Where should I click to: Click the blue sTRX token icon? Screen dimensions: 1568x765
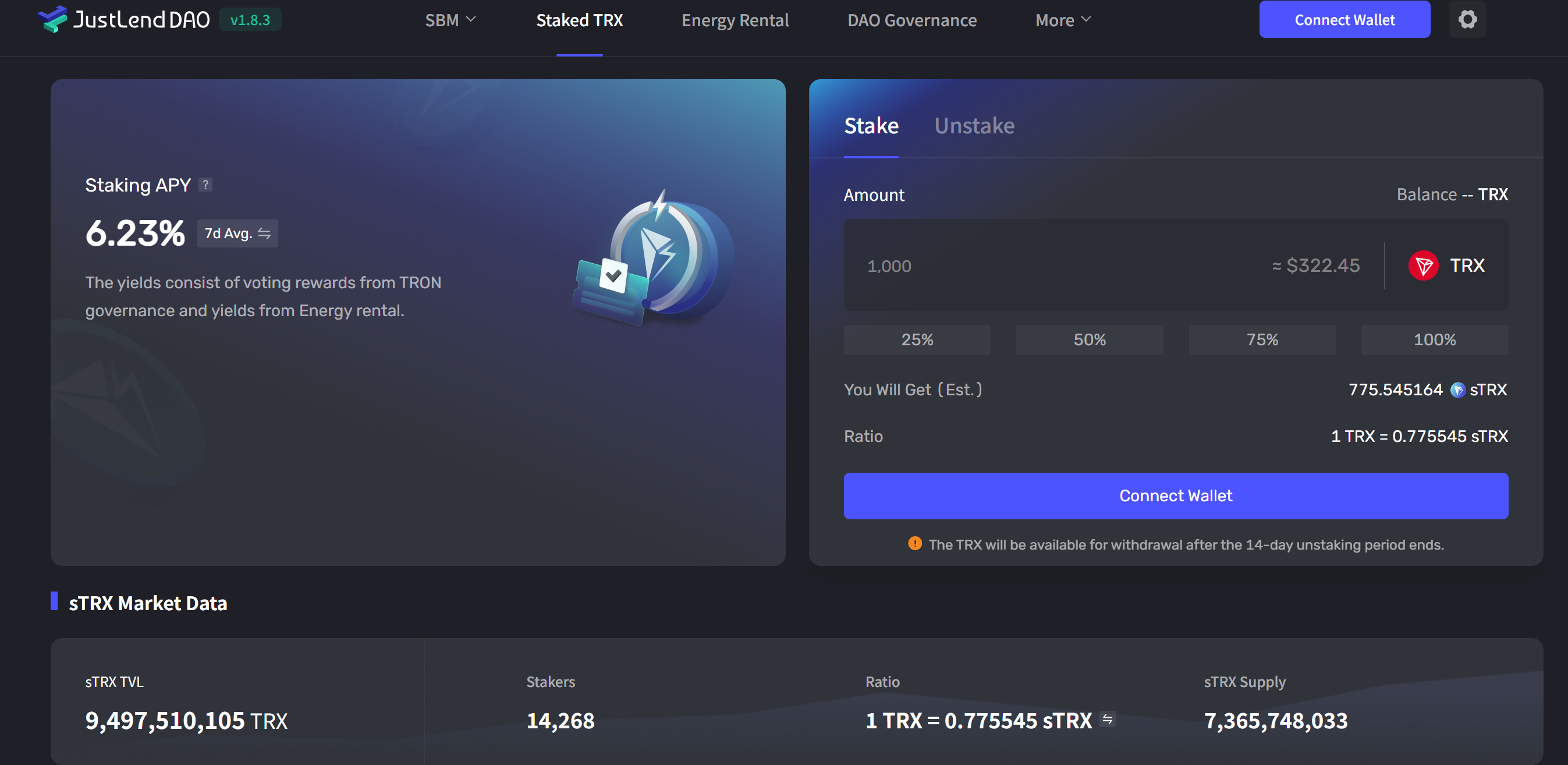1457,390
